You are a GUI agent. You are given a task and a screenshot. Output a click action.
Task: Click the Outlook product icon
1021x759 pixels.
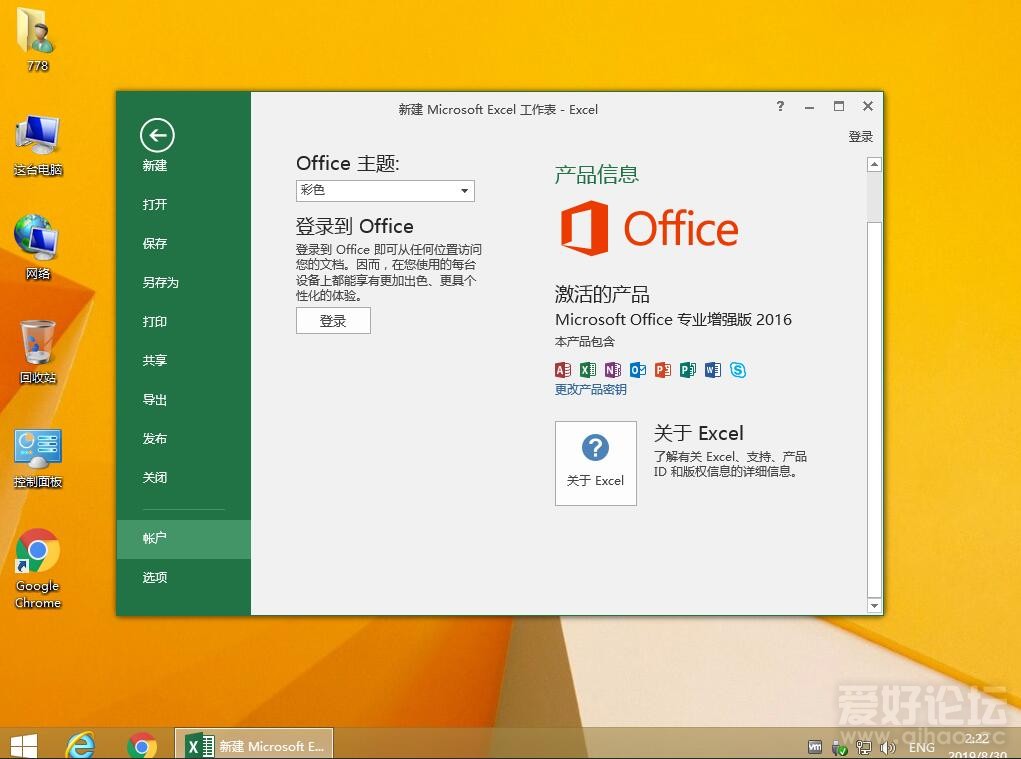(x=638, y=370)
